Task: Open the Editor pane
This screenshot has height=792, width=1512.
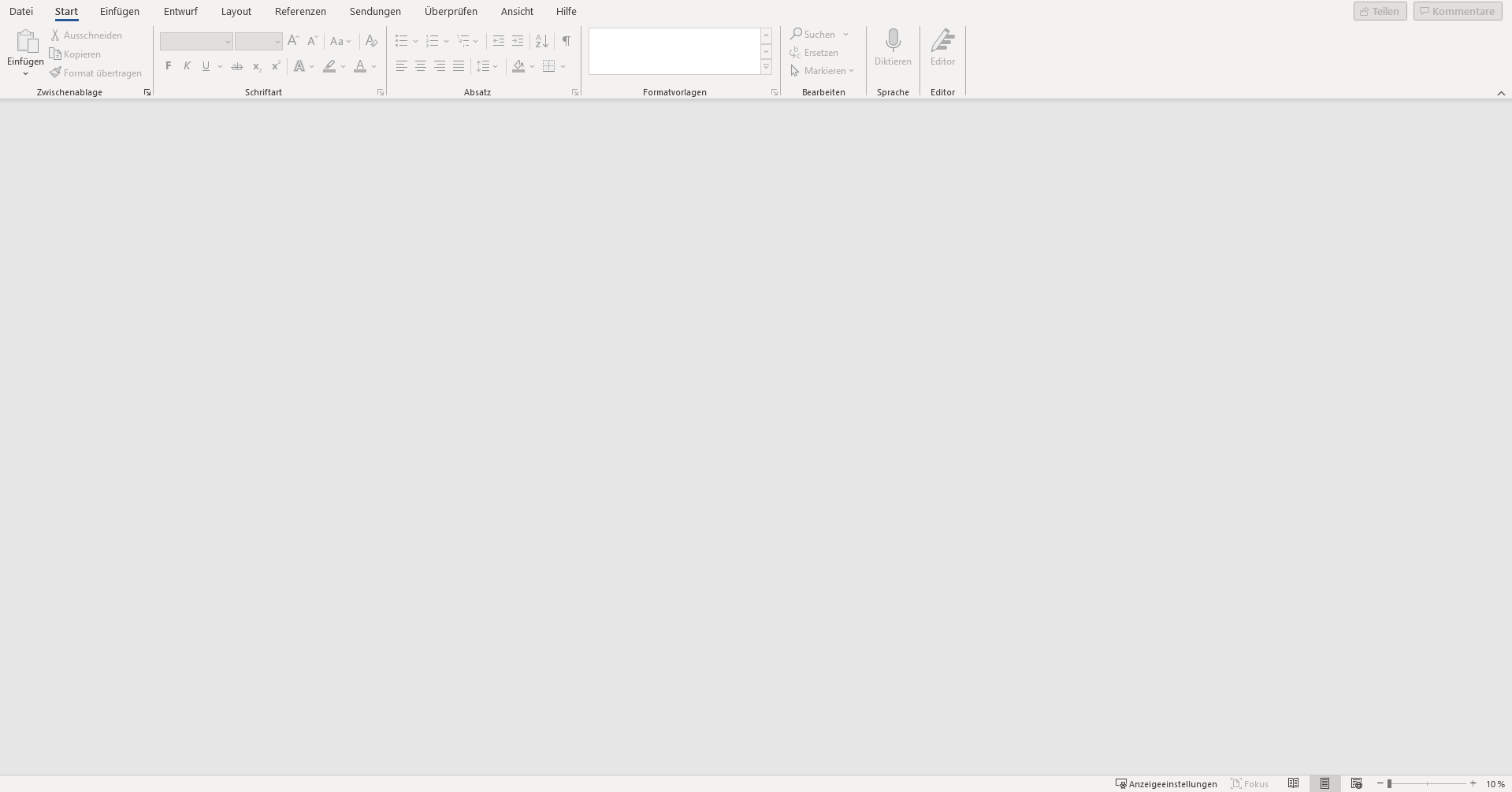Action: tap(942, 47)
